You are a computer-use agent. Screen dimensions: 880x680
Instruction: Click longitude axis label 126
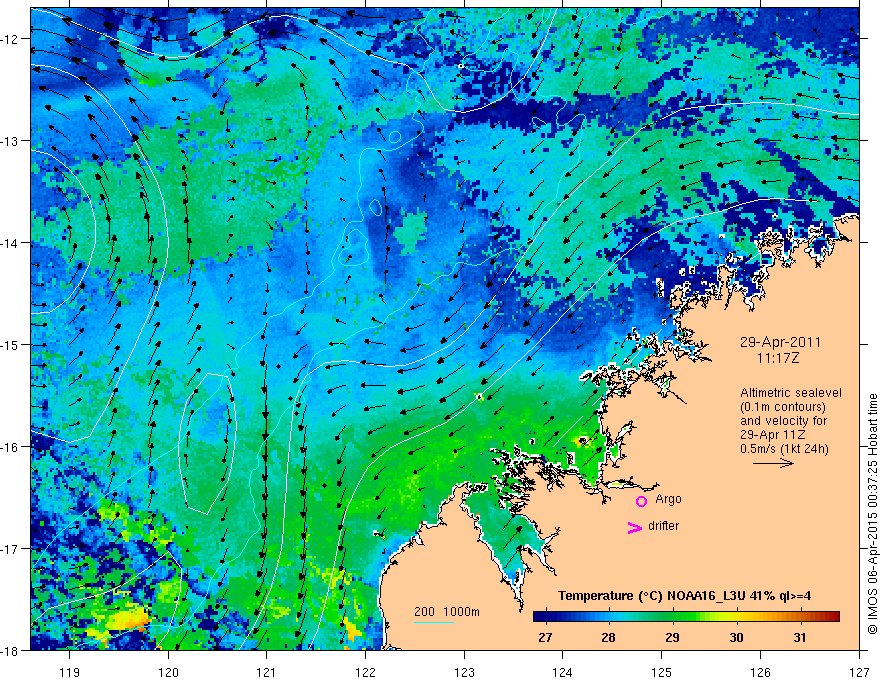760,672
